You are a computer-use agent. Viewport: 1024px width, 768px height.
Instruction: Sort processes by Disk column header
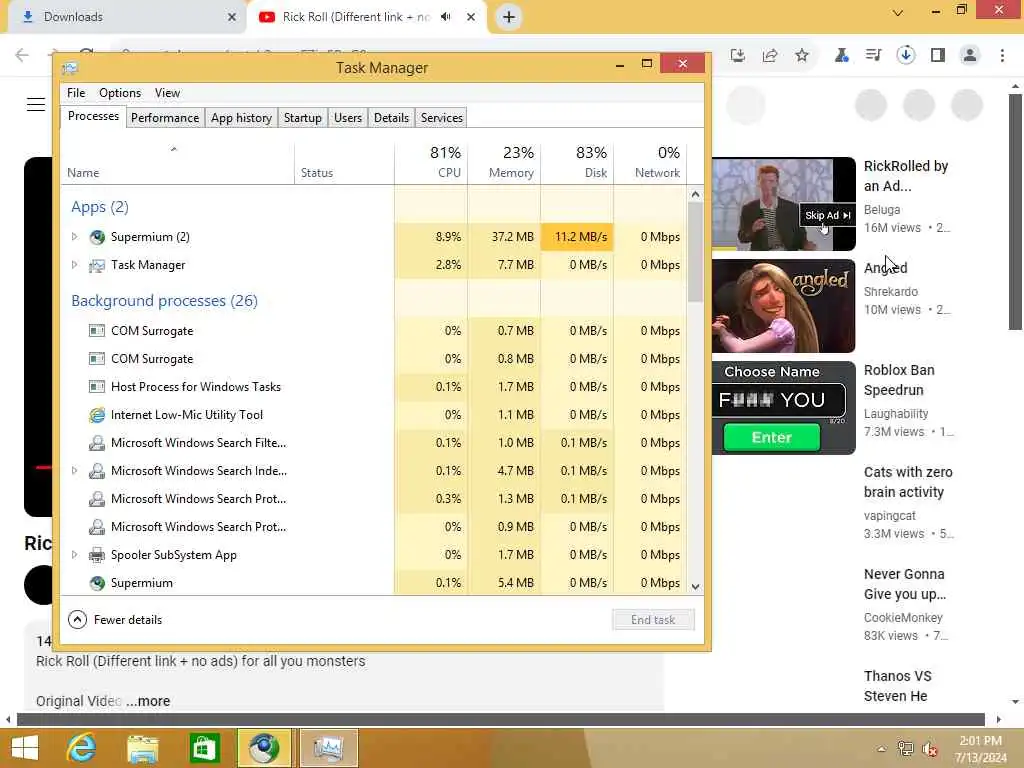coord(577,161)
